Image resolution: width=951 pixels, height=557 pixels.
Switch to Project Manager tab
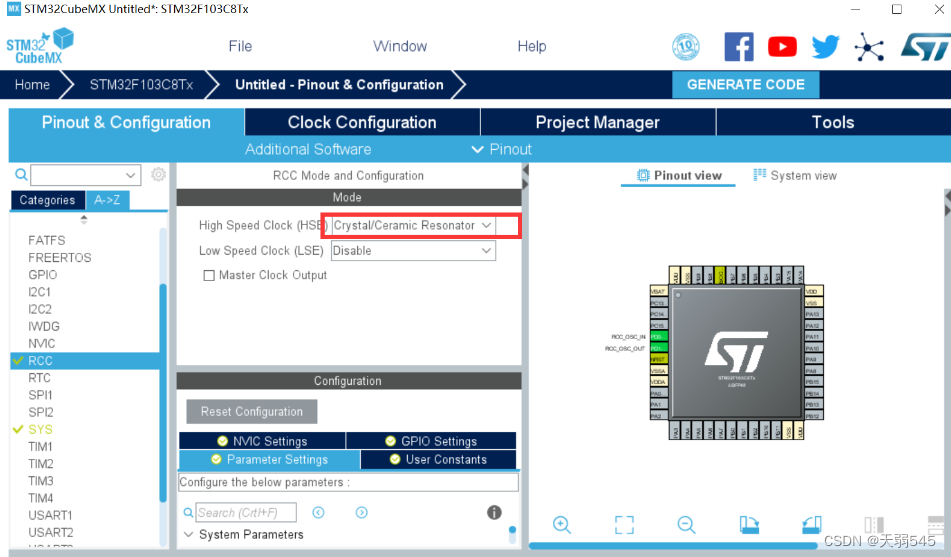(598, 122)
